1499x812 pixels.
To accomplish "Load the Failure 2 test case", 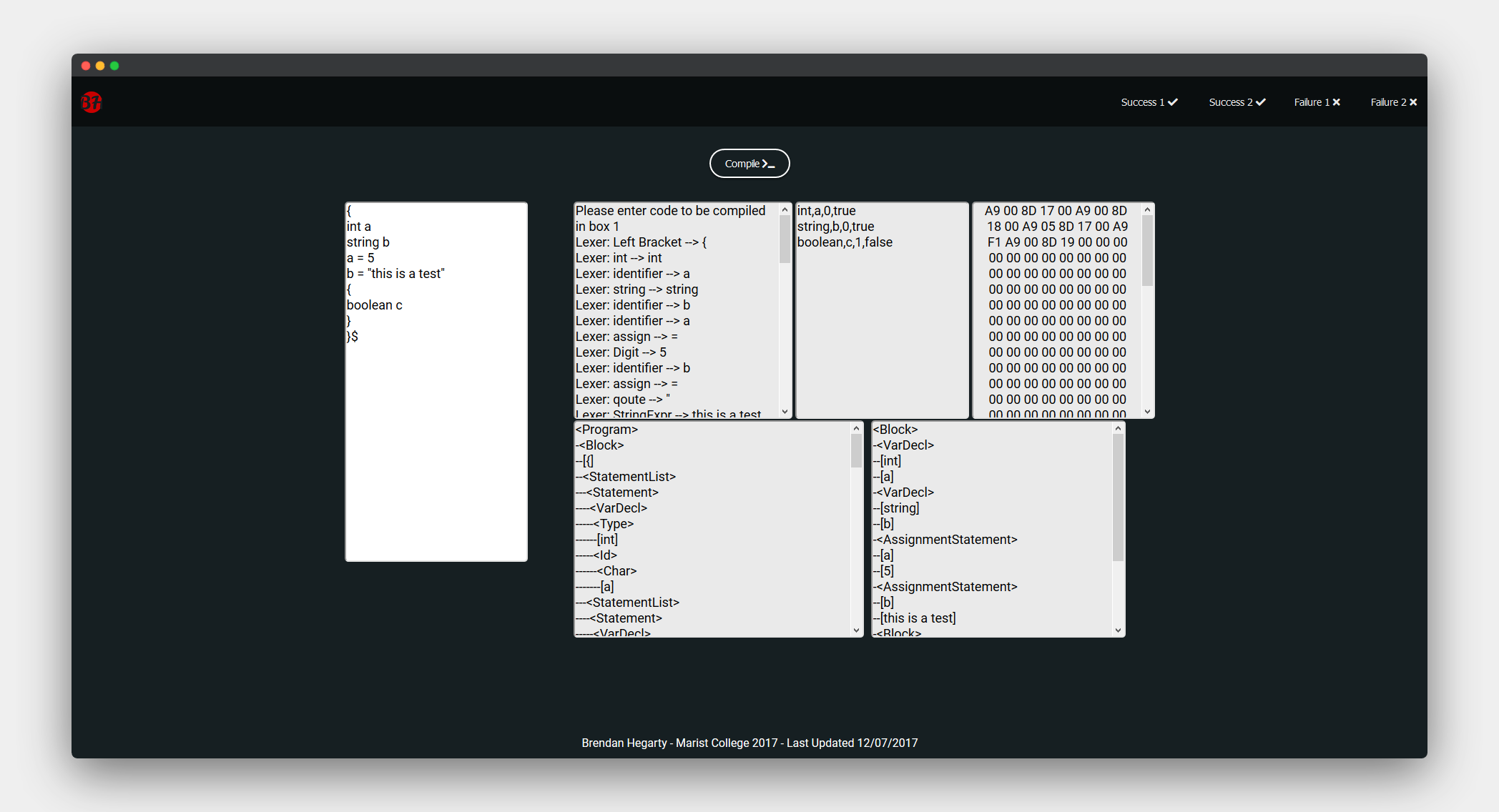I will (1393, 102).
